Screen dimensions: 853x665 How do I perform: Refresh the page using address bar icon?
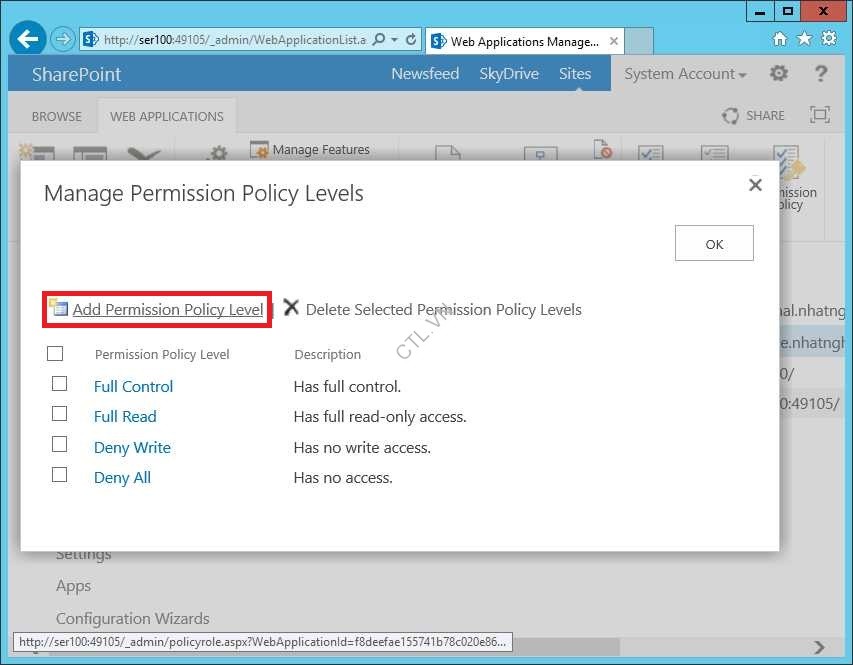tap(410, 40)
